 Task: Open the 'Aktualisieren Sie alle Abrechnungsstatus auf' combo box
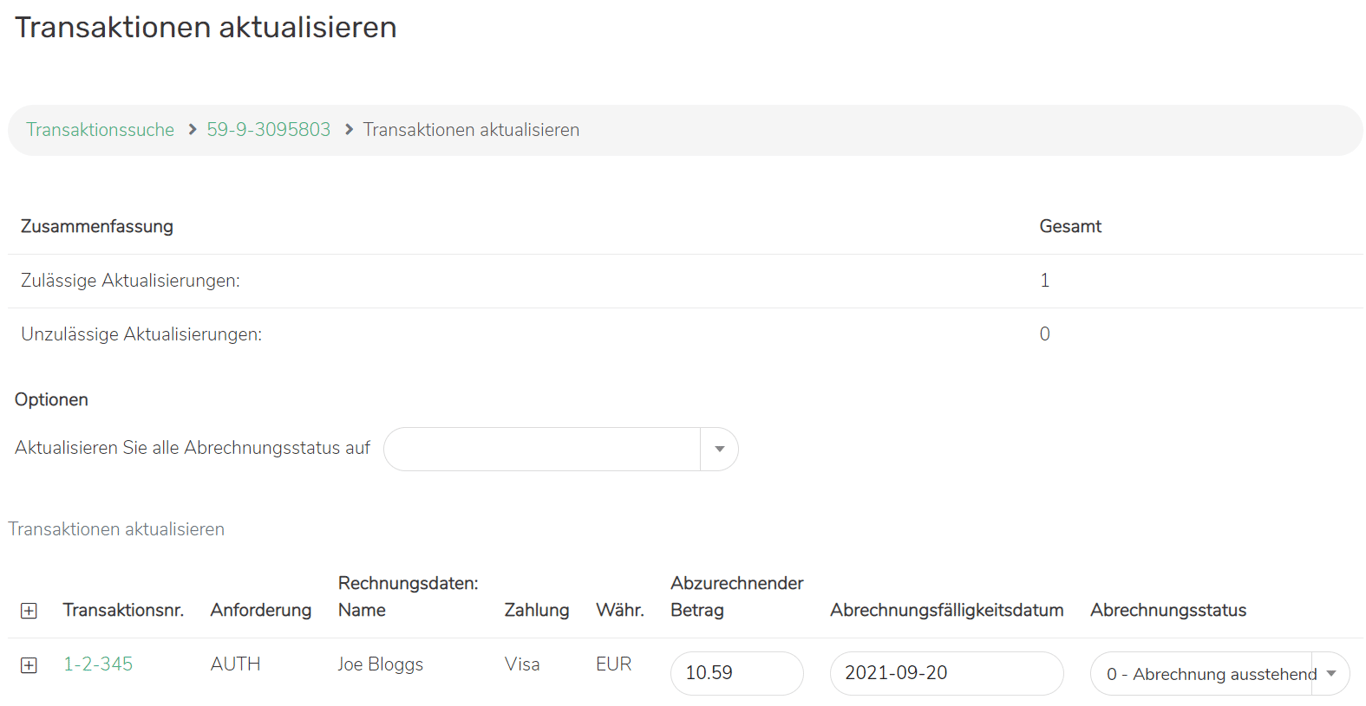pyautogui.click(x=542, y=449)
